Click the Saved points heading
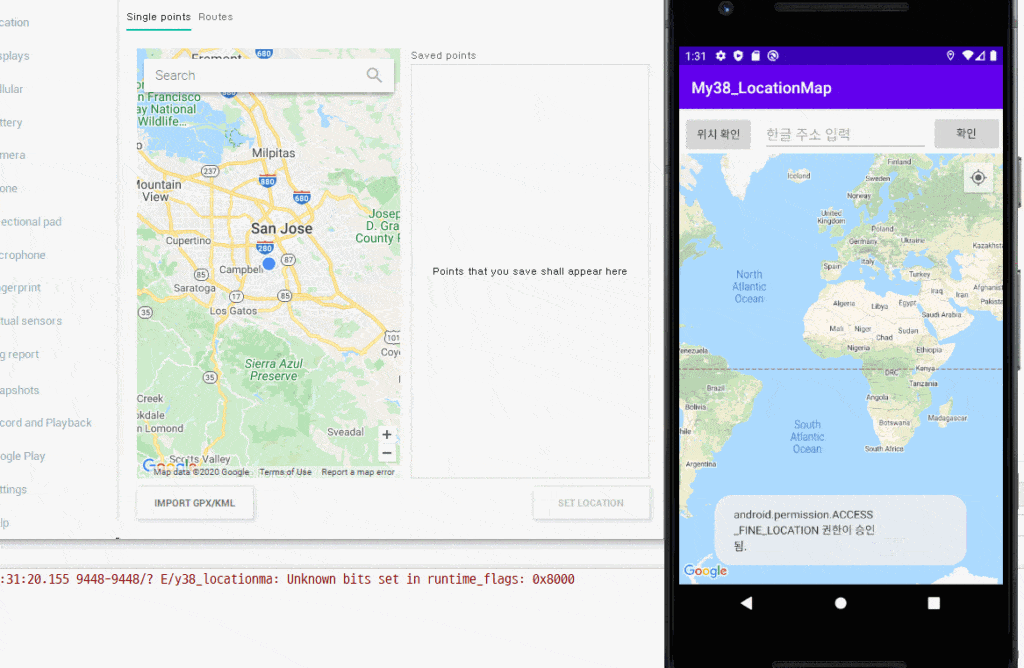This screenshot has height=668, width=1024. tap(443, 56)
